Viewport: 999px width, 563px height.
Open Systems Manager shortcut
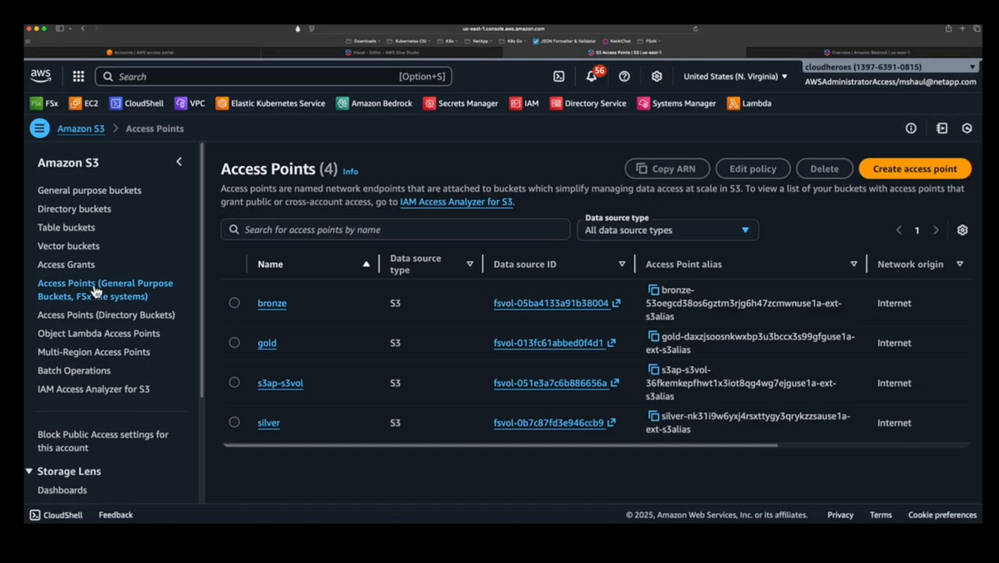[677, 103]
